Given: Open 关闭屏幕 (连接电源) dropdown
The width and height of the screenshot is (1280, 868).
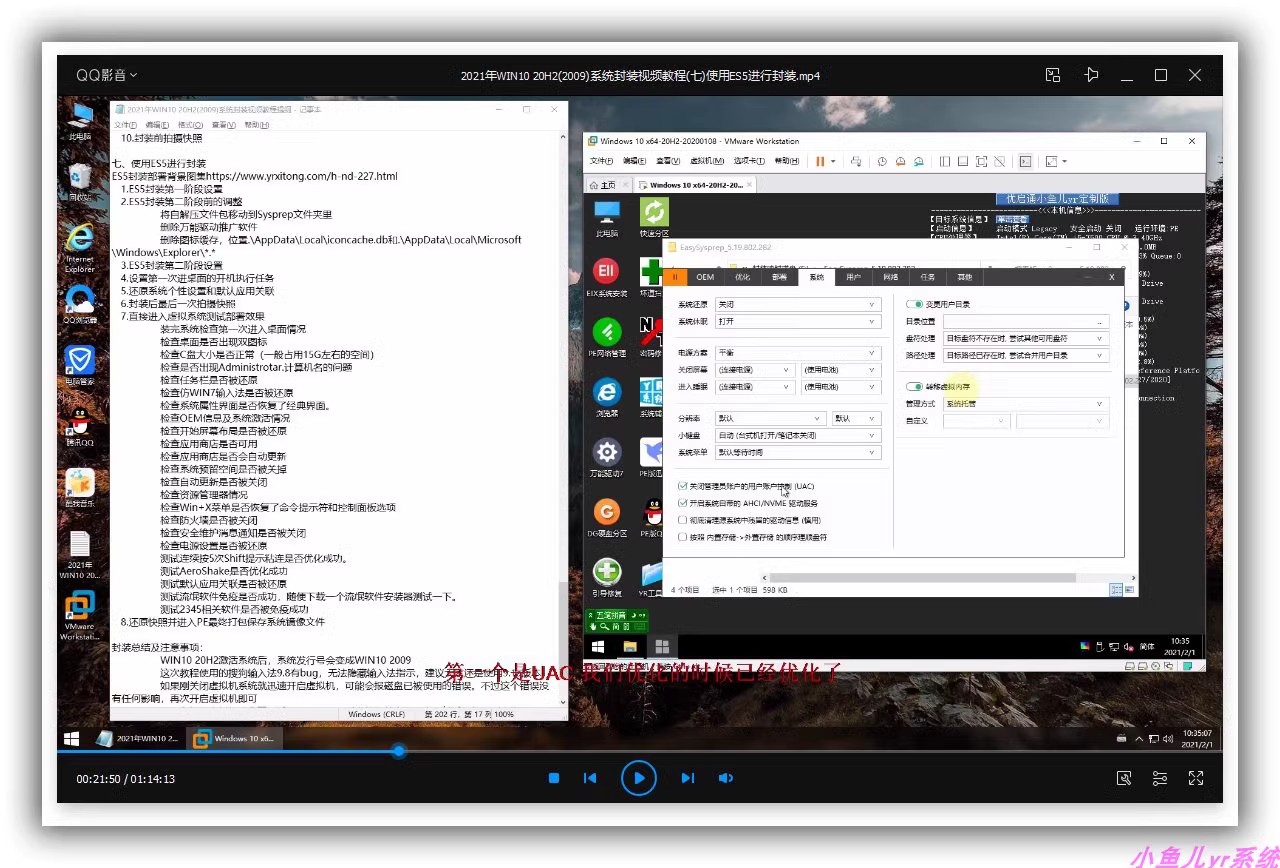Looking at the screenshot, I should tap(755, 370).
